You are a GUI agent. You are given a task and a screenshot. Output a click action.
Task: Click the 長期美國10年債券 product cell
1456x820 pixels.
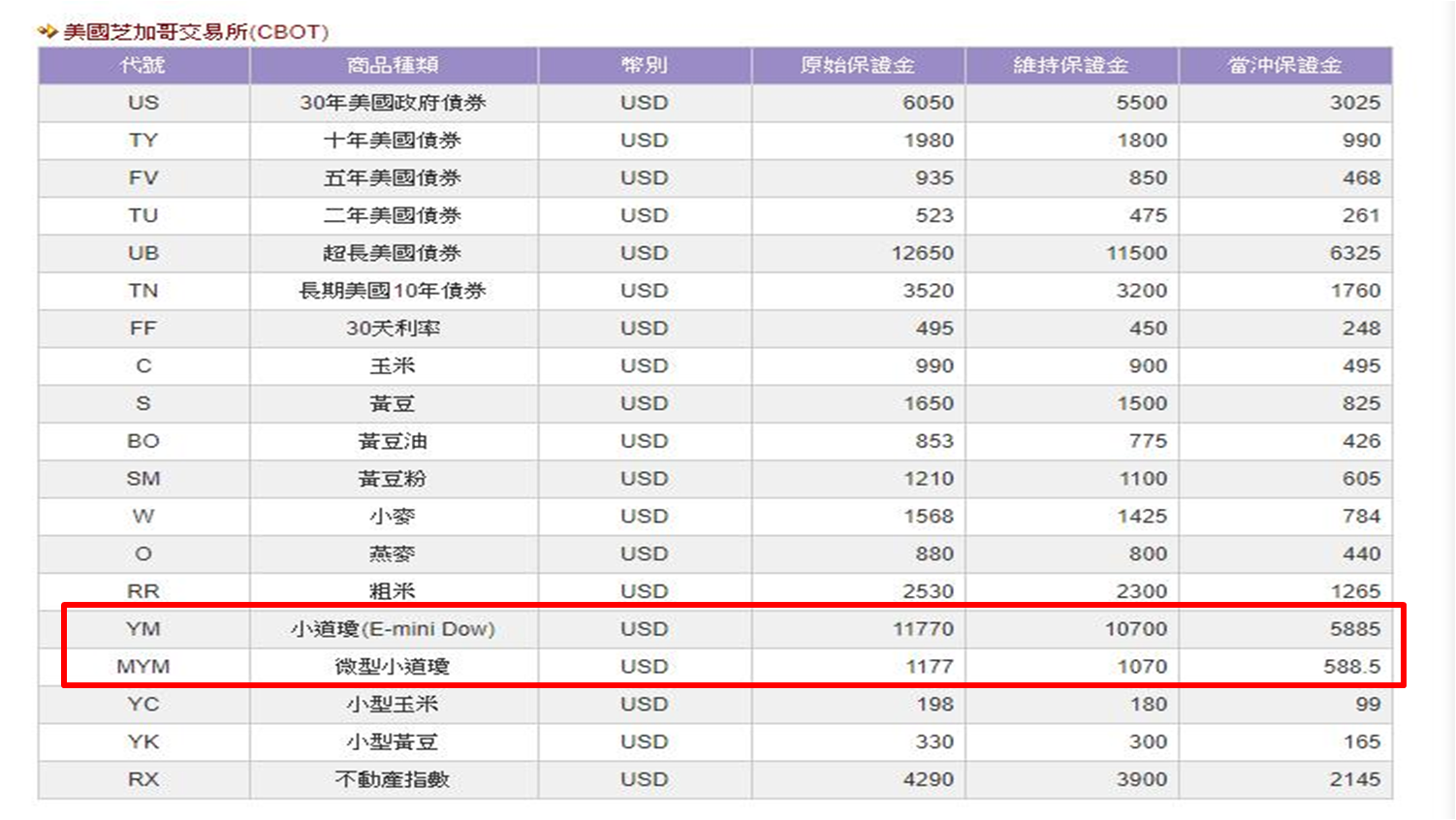(393, 291)
